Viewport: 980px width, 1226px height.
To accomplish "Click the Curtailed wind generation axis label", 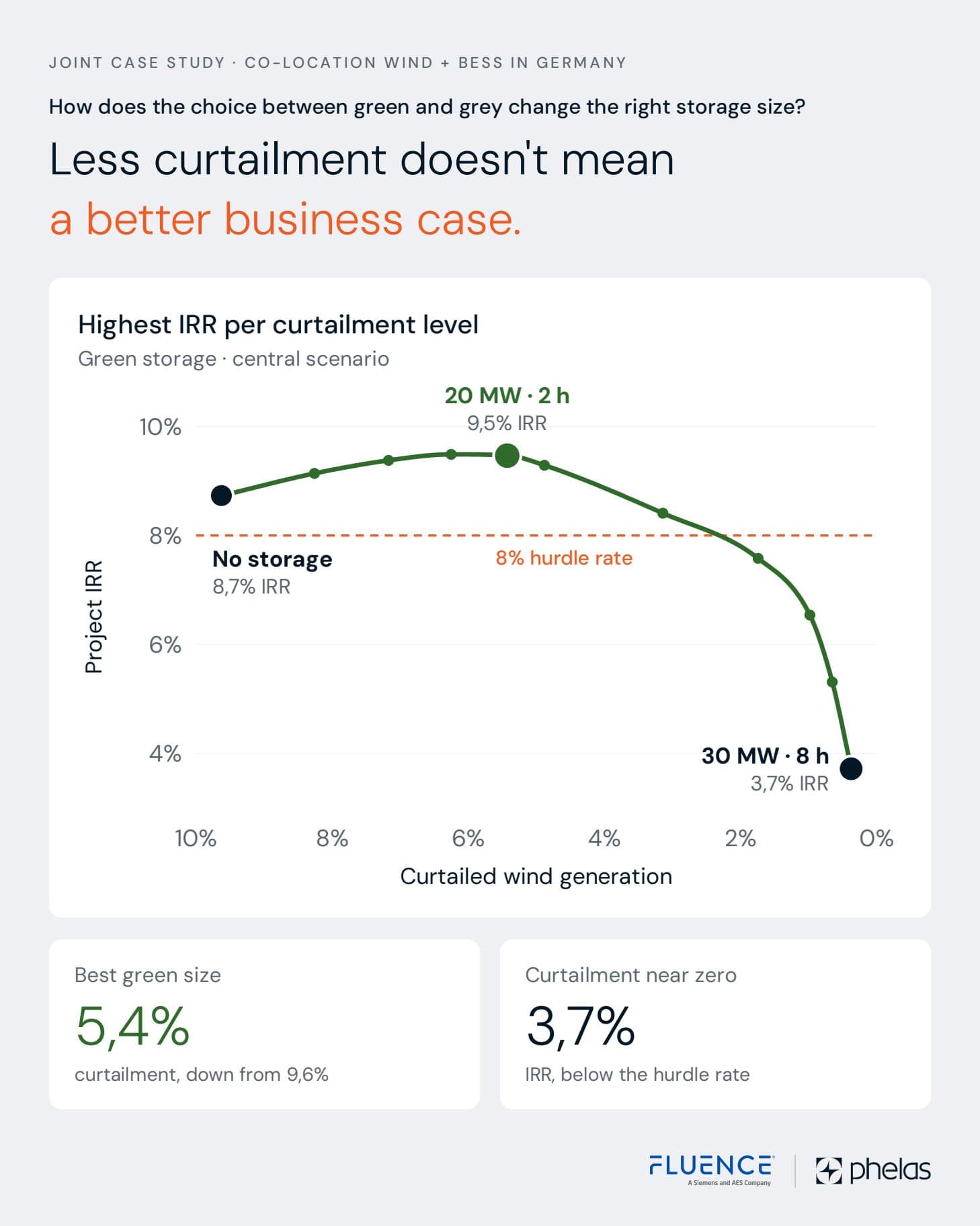I will (536, 876).
